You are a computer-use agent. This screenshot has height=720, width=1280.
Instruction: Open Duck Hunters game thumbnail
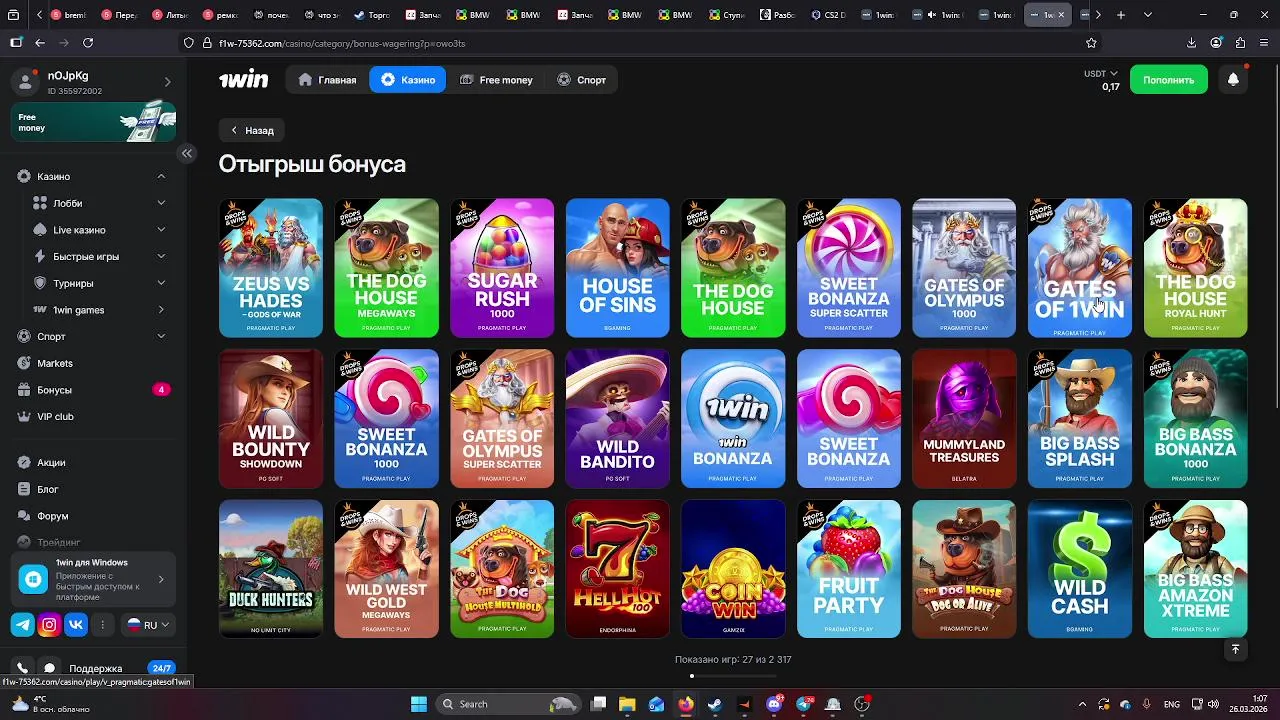(x=271, y=569)
